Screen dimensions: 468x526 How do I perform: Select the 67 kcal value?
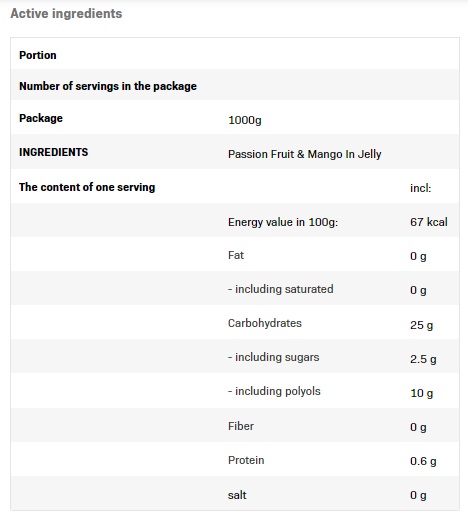coord(429,222)
